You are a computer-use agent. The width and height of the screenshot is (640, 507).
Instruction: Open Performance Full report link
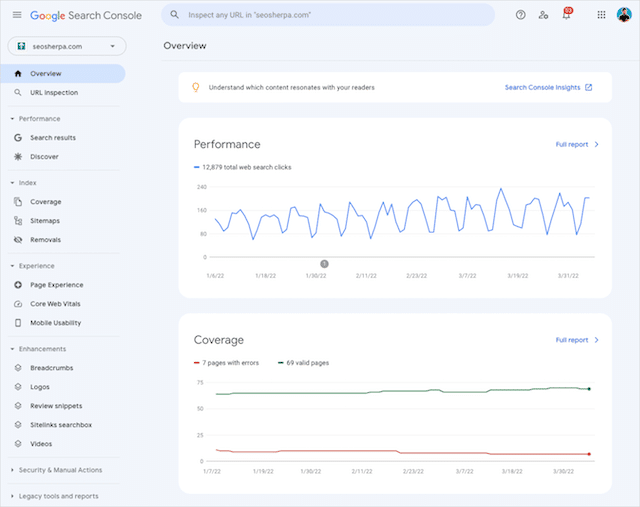click(x=571, y=145)
